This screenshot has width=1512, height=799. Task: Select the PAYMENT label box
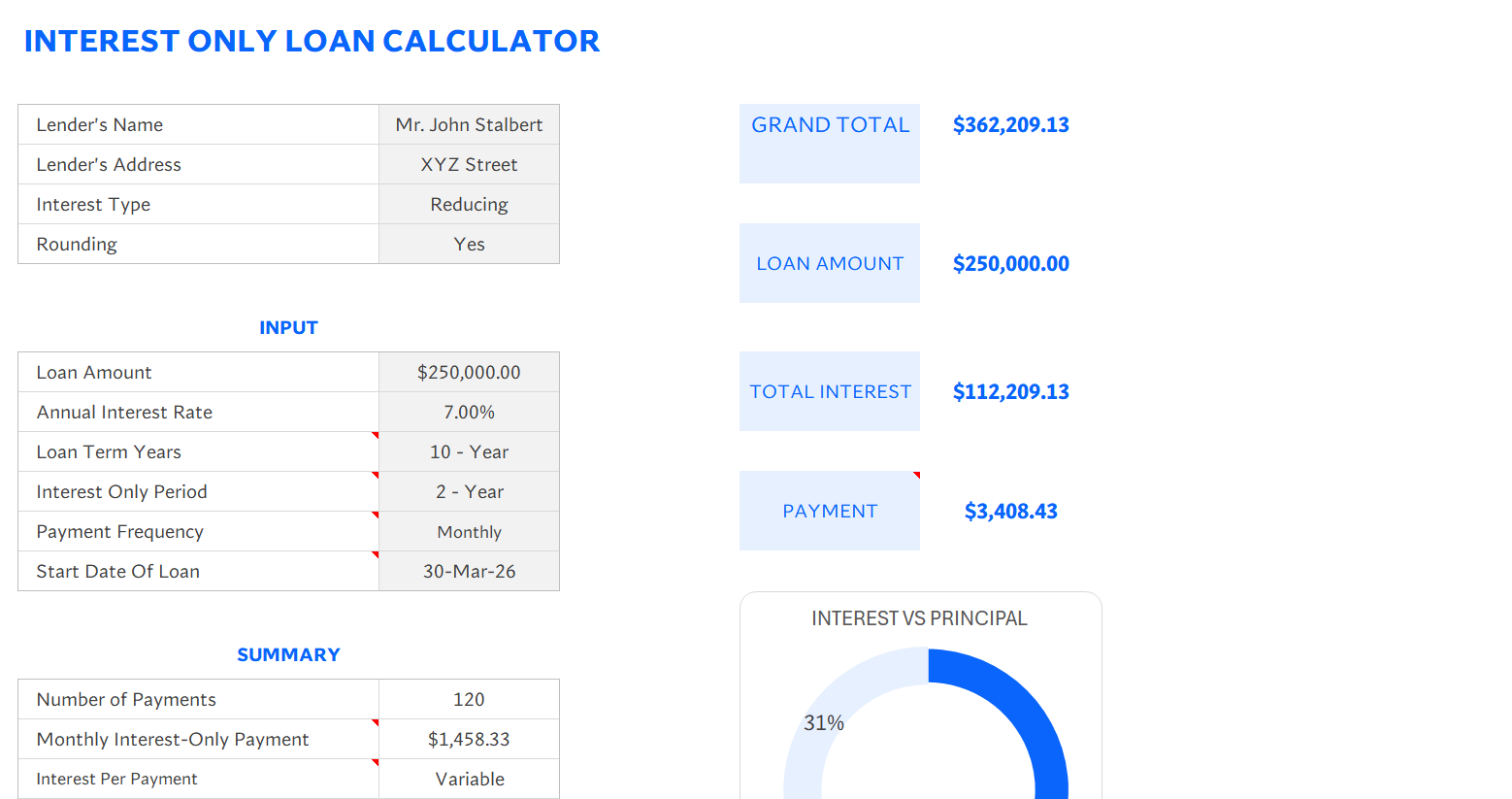[x=830, y=511]
